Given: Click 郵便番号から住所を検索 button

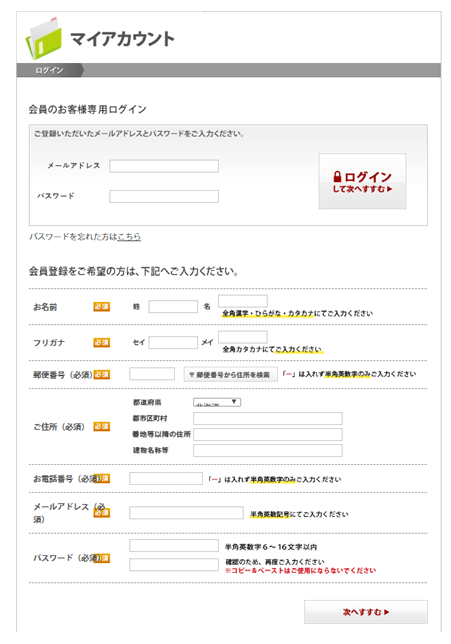Looking at the screenshot, I should point(230,374).
